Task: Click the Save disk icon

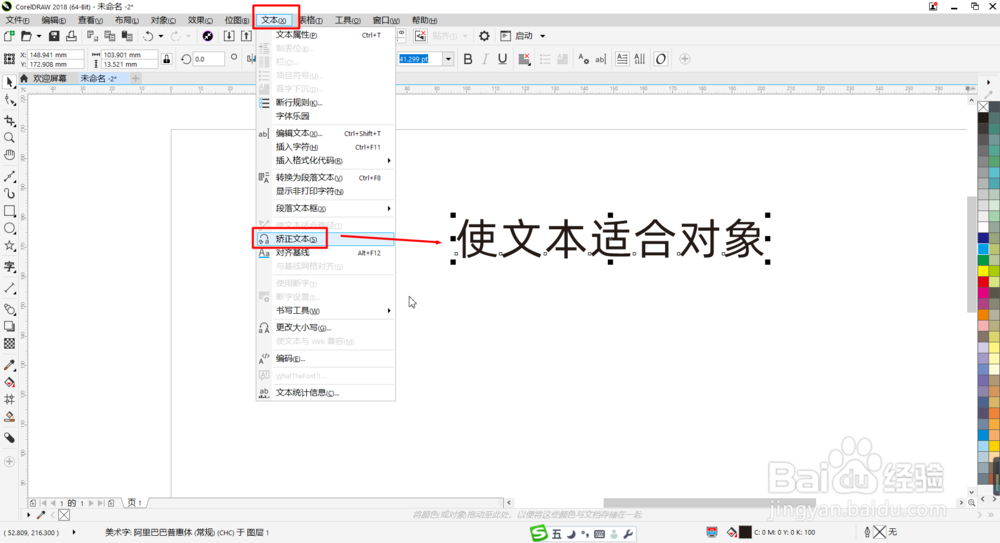Action: pyautogui.click(x=54, y=36)
